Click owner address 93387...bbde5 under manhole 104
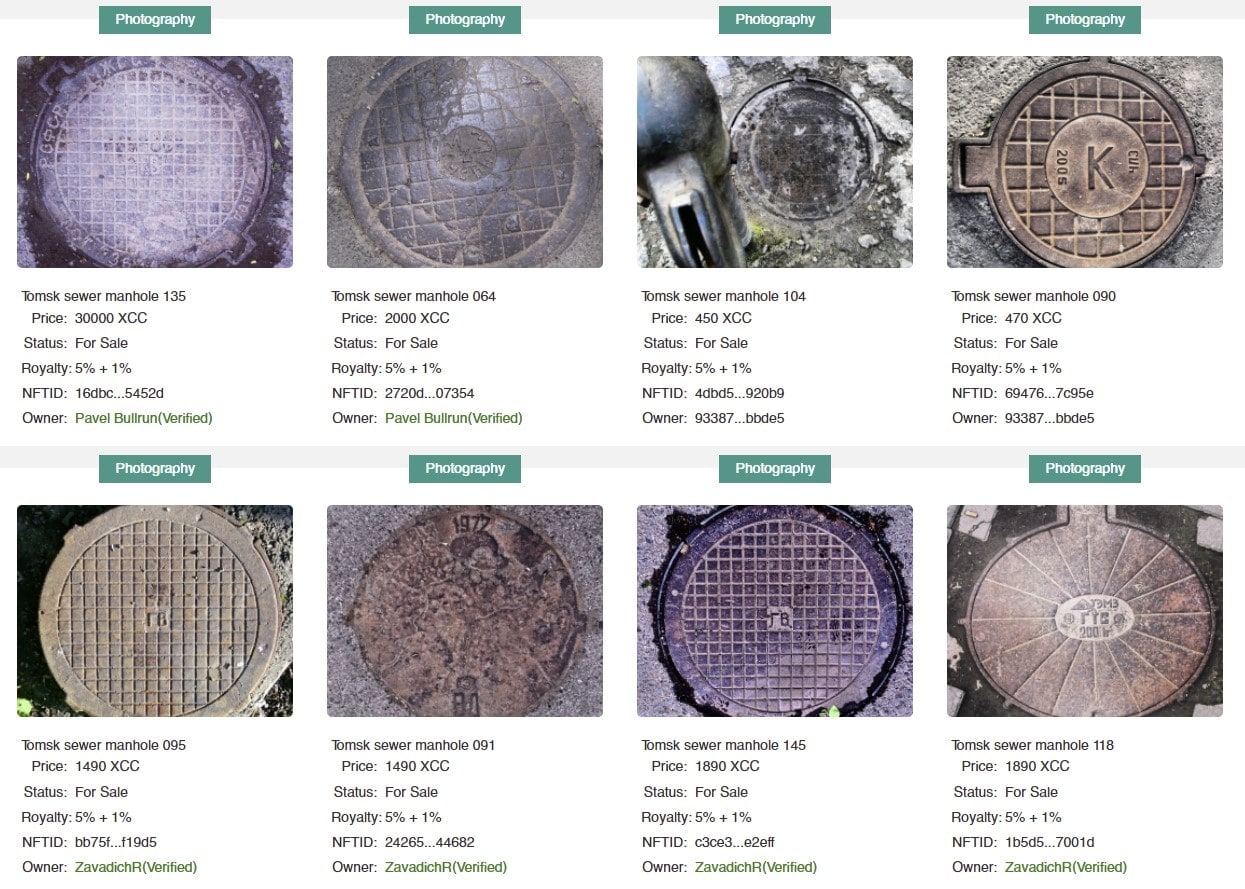1245x889 pixels. [x=740, y=418]
